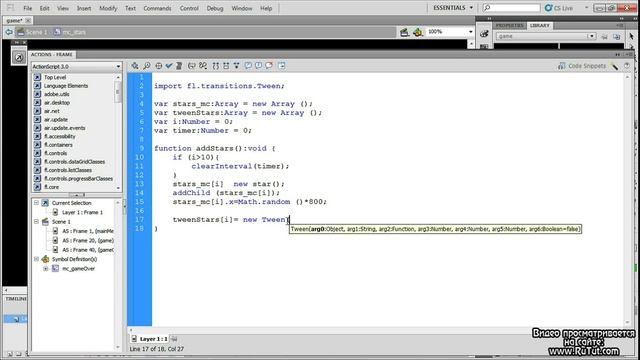Open Debug options icon in Actions toolbar

click(x=203, y=66)
